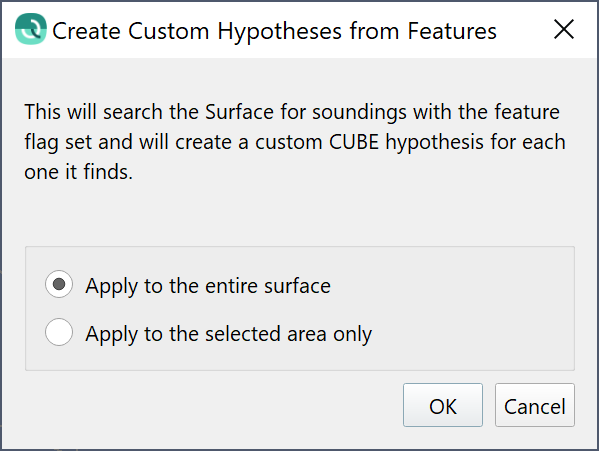Click the empty circle of the unselected radio

point(59,332)
